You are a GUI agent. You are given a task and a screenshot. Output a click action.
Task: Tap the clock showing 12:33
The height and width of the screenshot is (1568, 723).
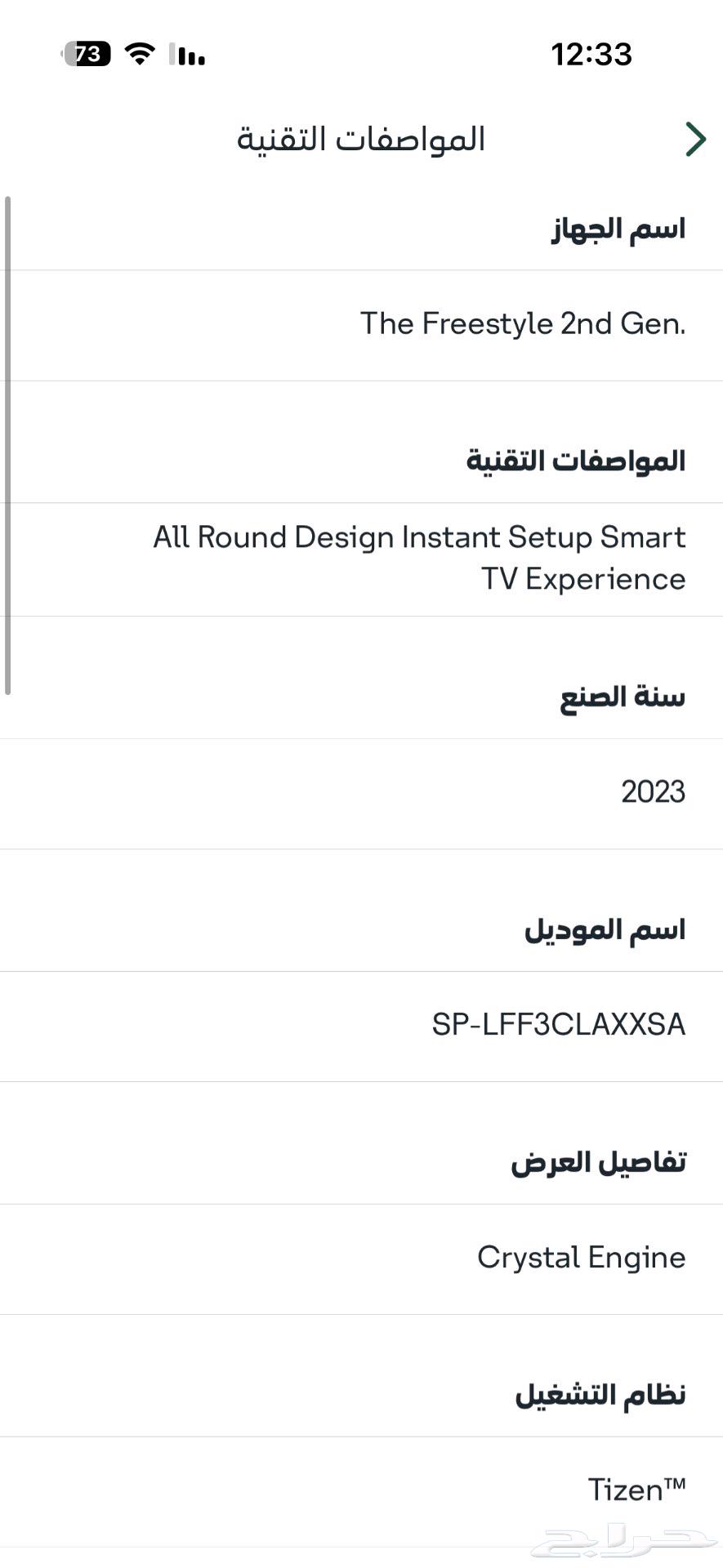point(591,55)
